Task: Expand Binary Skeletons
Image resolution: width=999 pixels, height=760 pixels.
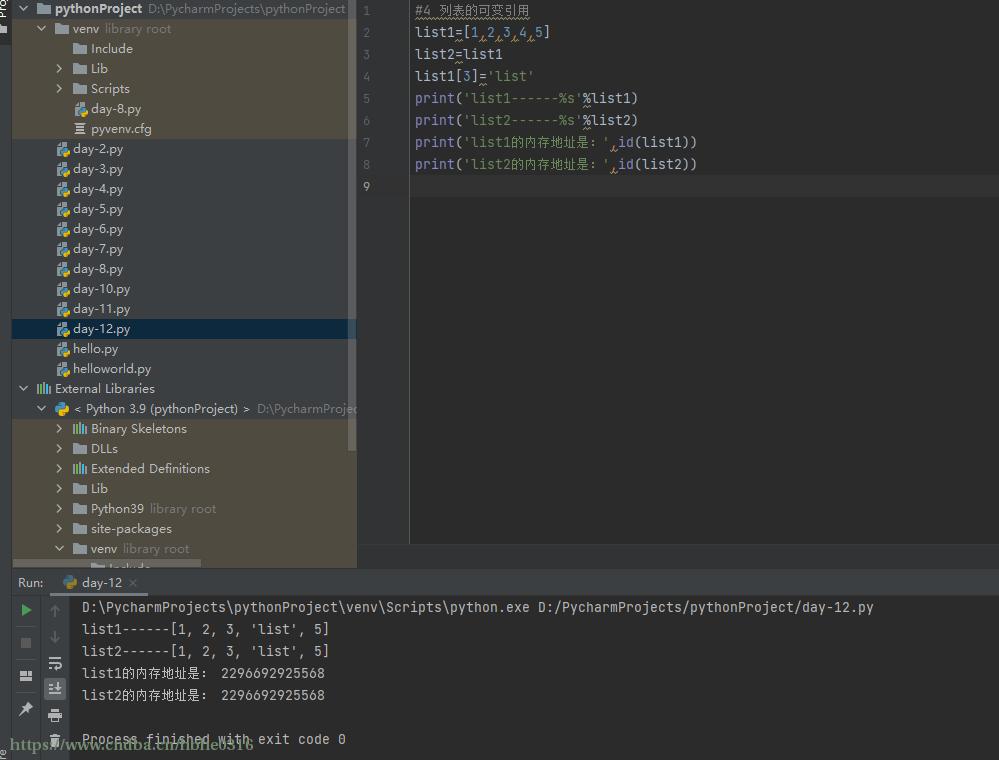Action: (x=59, y=429)
